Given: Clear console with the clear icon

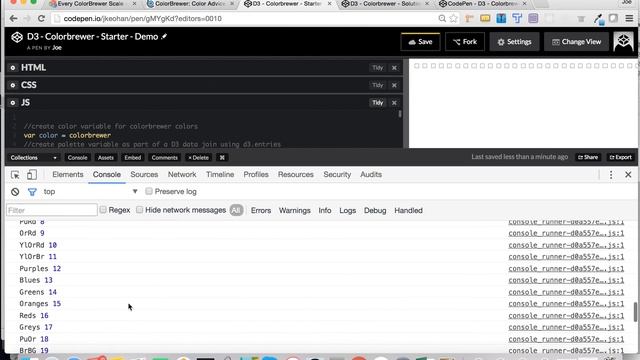Looking at the screenshot, I should coord(15,191).
